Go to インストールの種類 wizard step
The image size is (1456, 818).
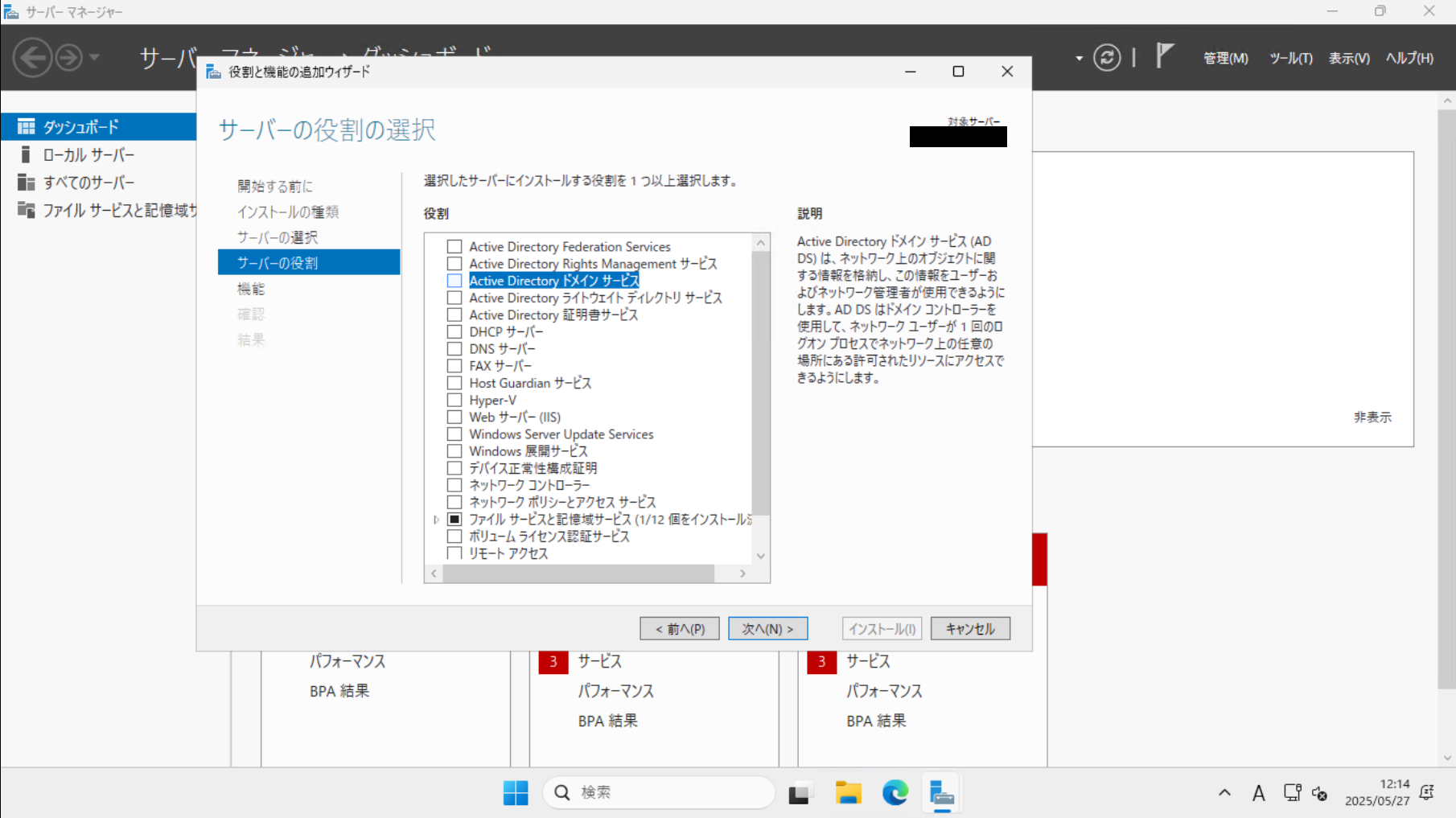point(288,212)
